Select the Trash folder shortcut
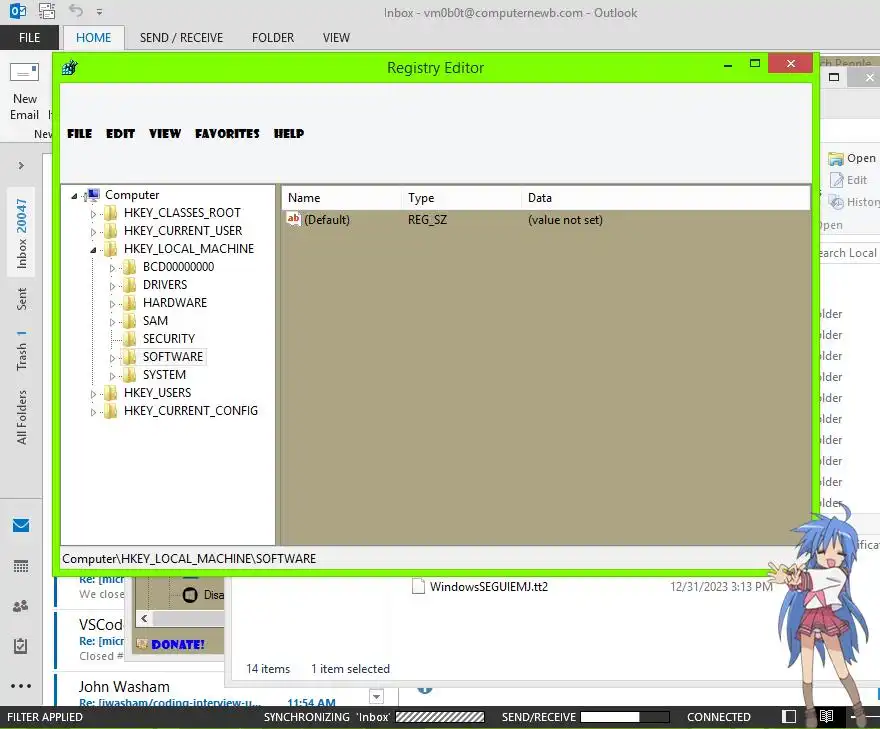The height and width of the screenshot is (729, 880). [x=21, y=351]
